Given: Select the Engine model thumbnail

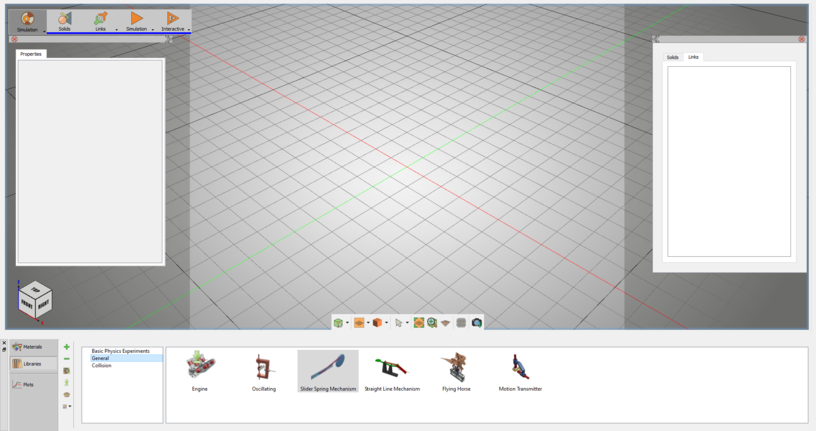Looking at the screenshot, I should coord(200,368).
